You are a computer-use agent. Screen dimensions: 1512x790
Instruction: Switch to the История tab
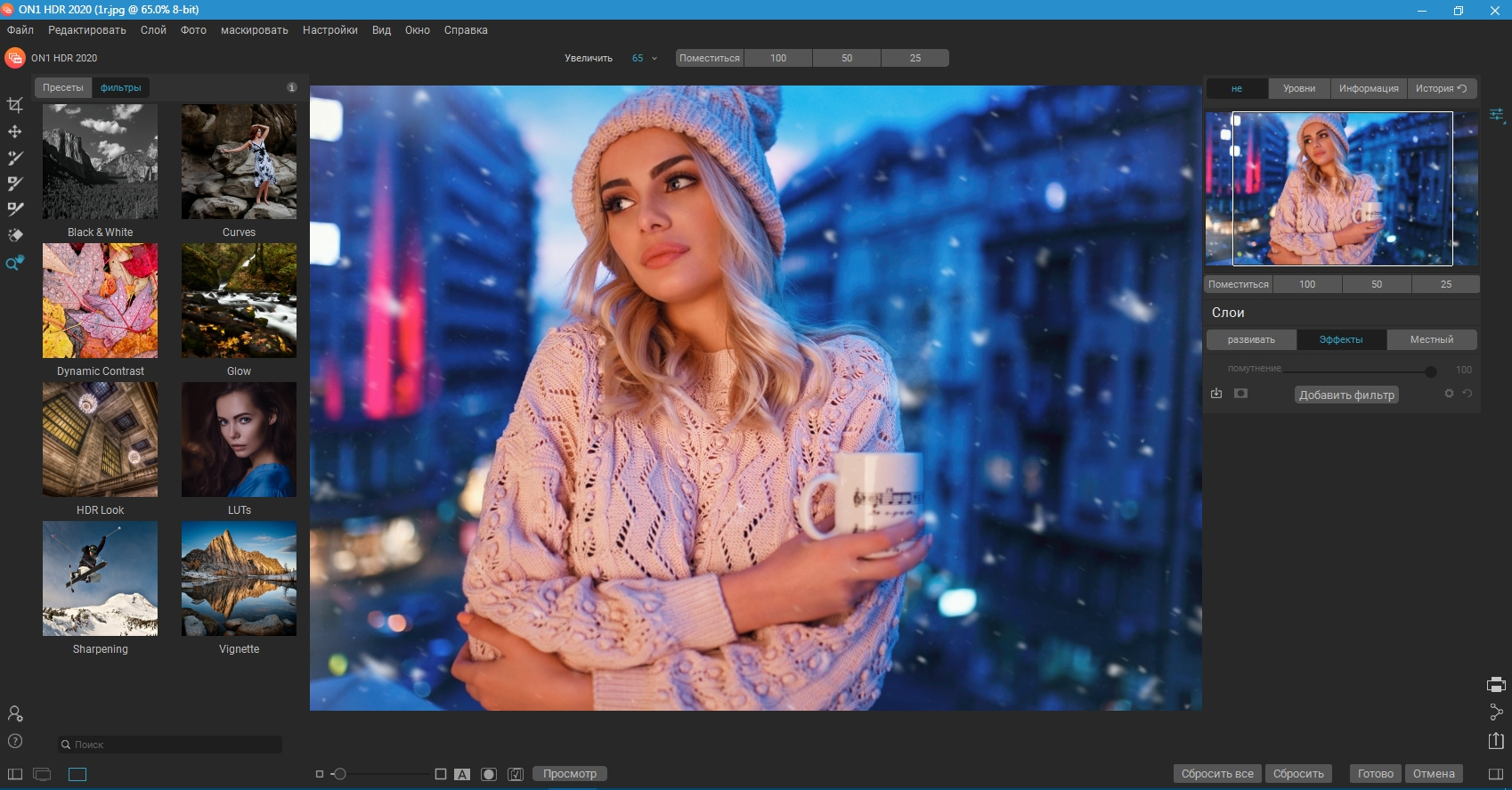point(1442,88)
